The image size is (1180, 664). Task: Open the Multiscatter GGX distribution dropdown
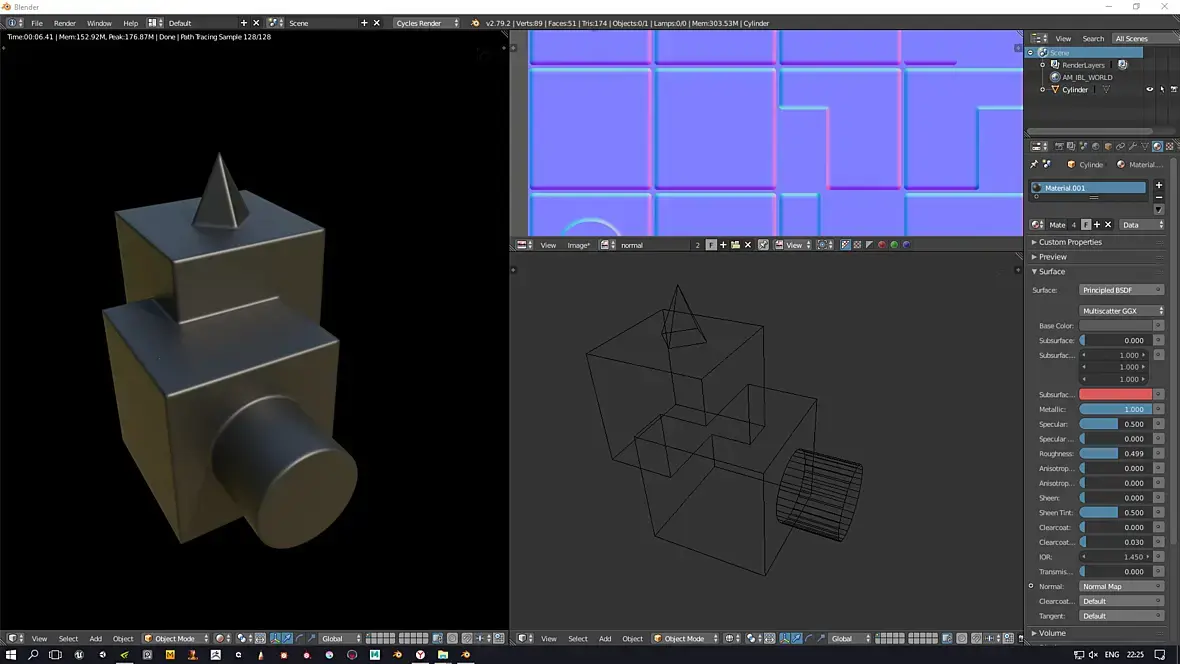coord(1121,311)
